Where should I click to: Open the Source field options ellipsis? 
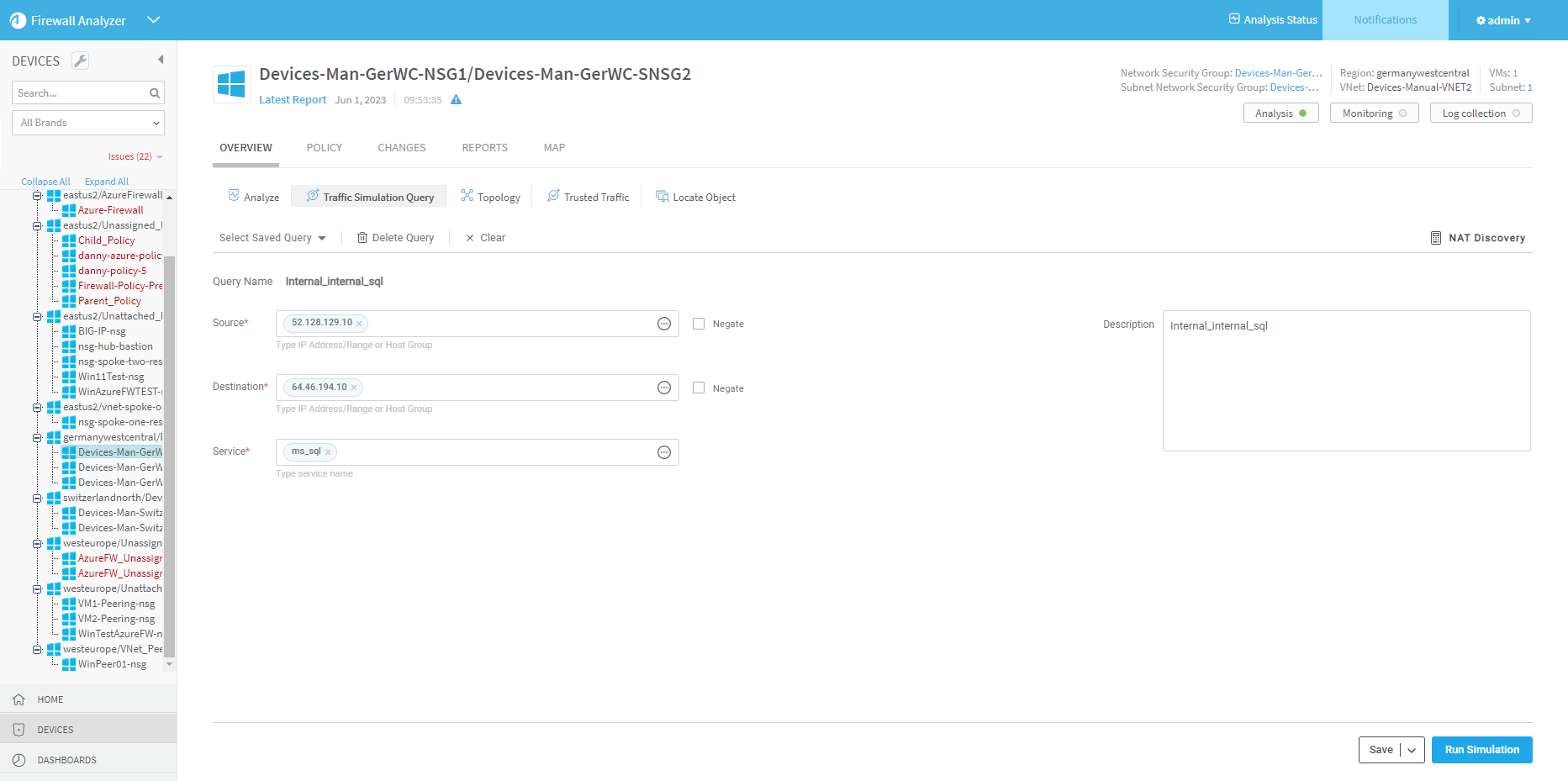point(663,324)
